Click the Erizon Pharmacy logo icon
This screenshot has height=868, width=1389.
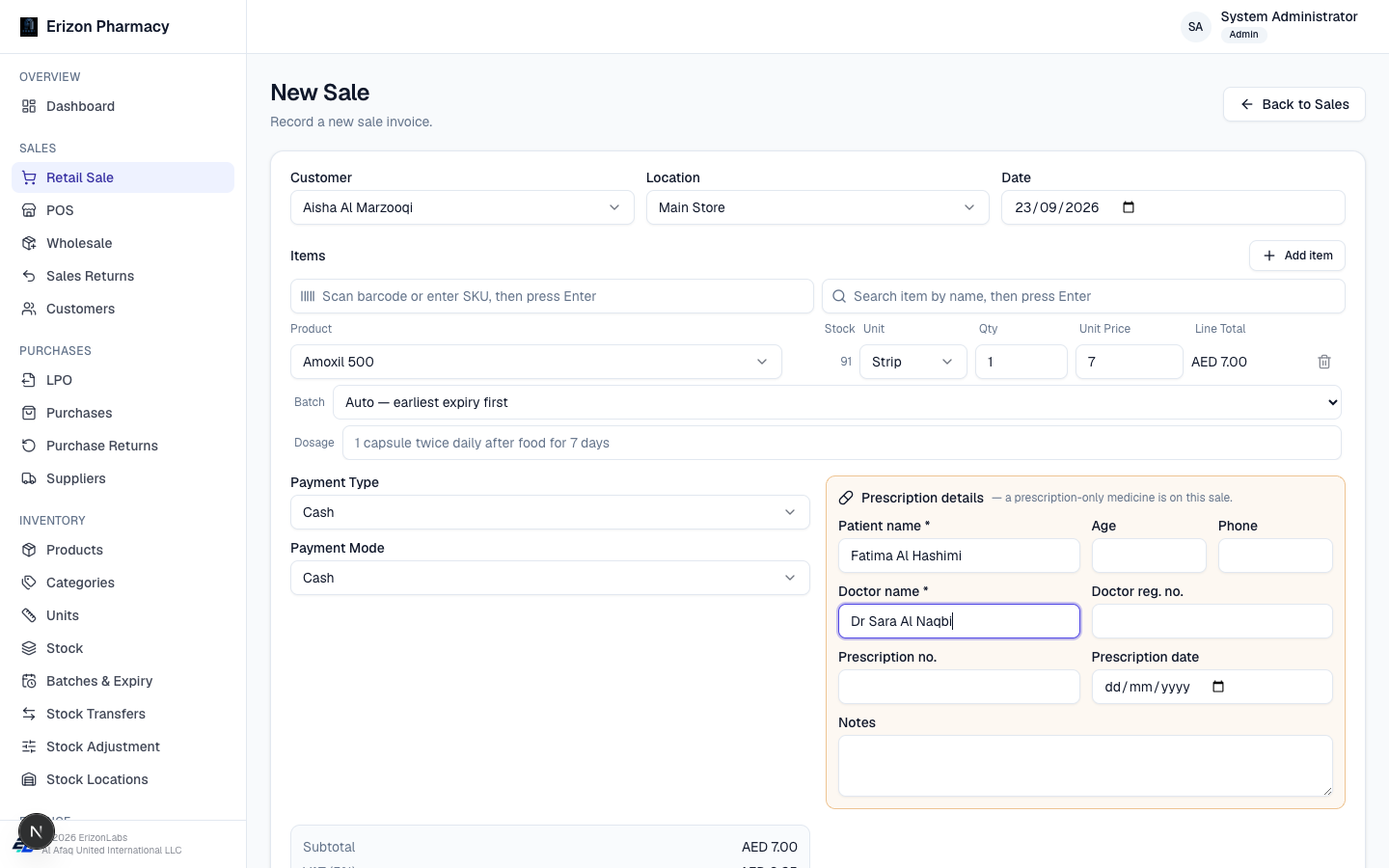[x=29, y=27]
